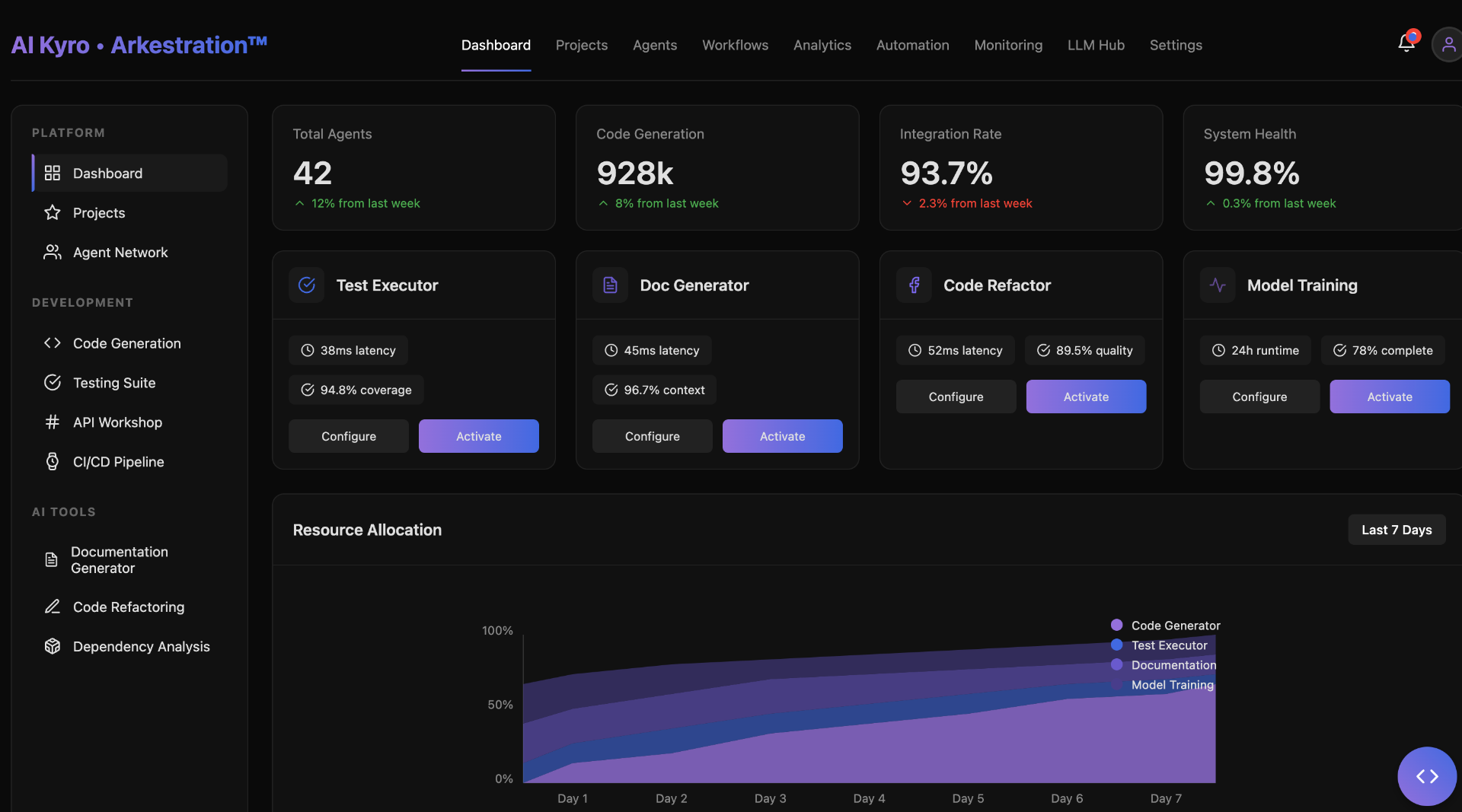Configure the Code Refactor agent
The height and width of the screenshot is (812, 1462).
[956, 396]
